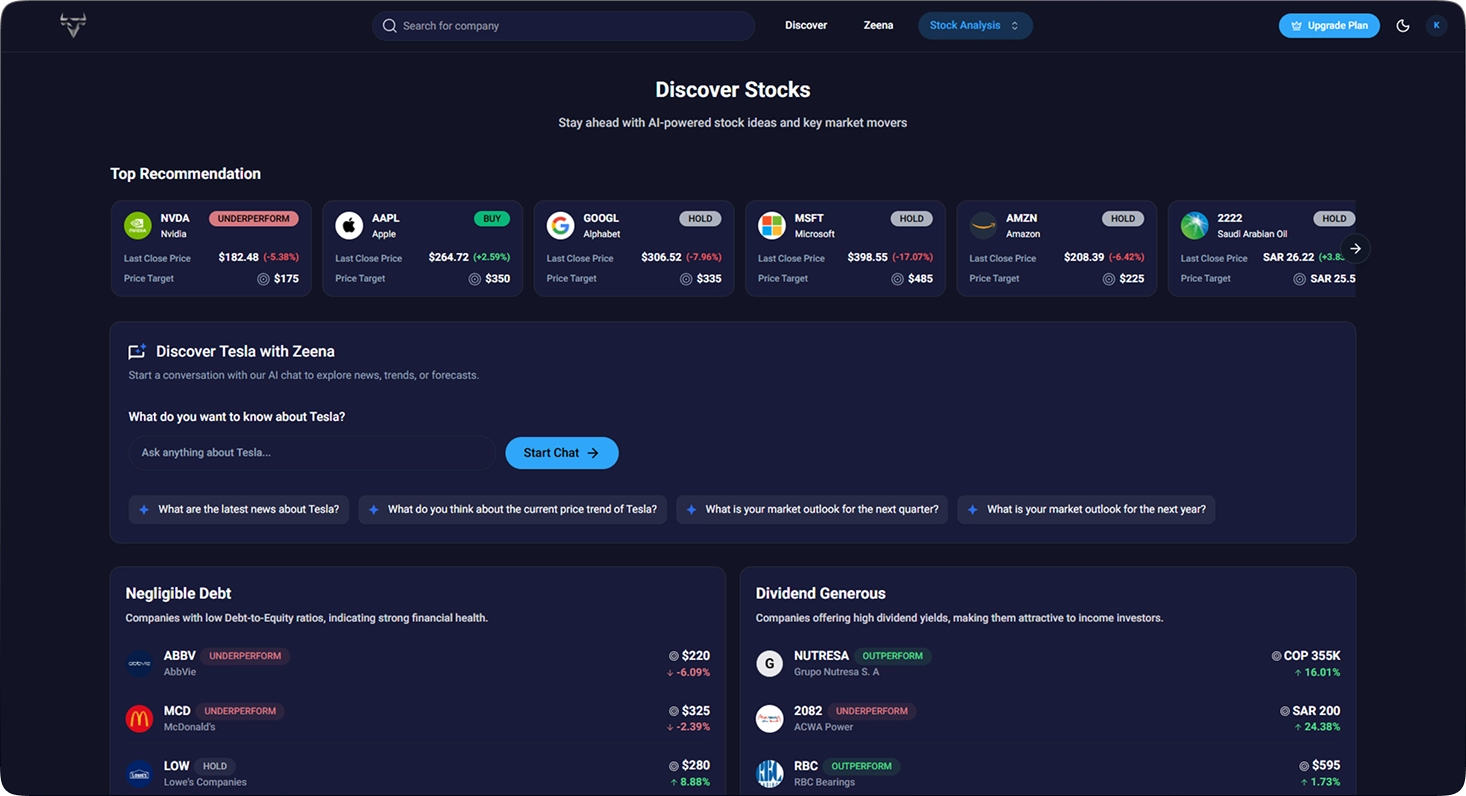Expand the Stock Analysis dropdown
The height and width of the screenshot is (796, 1466).
[975, 26]
